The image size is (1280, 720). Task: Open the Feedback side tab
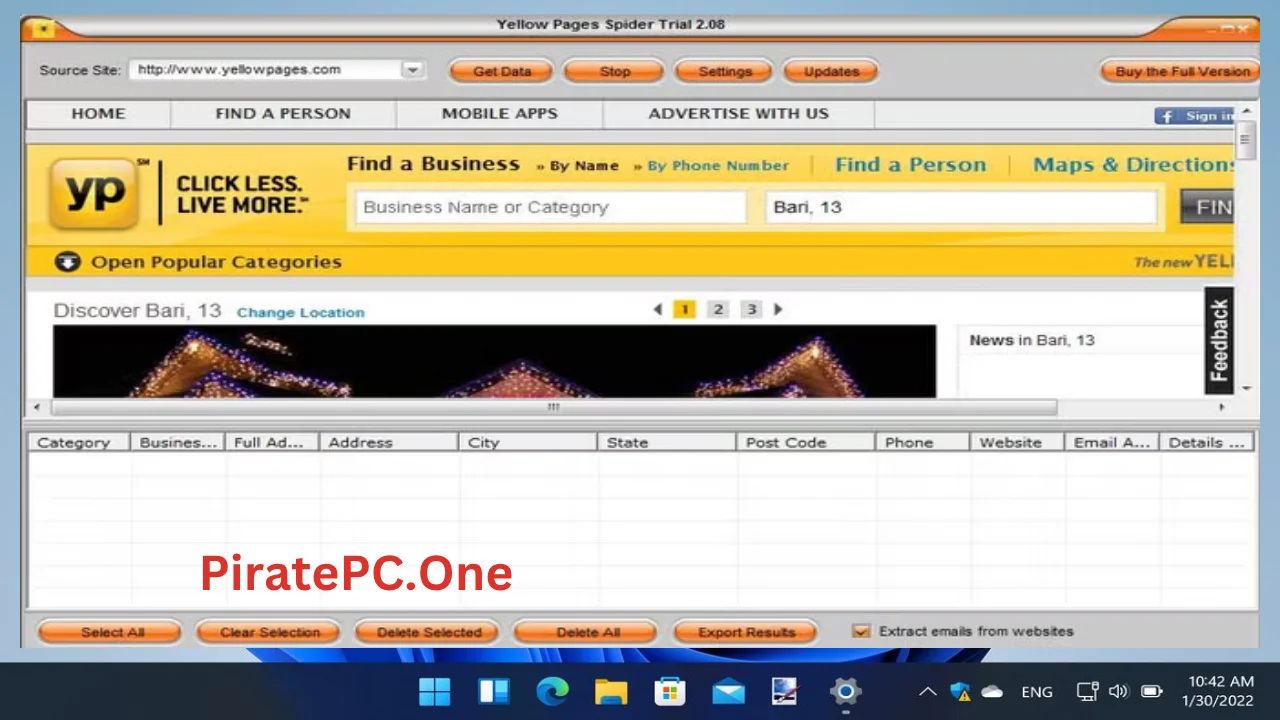(x=1219, y=340)
